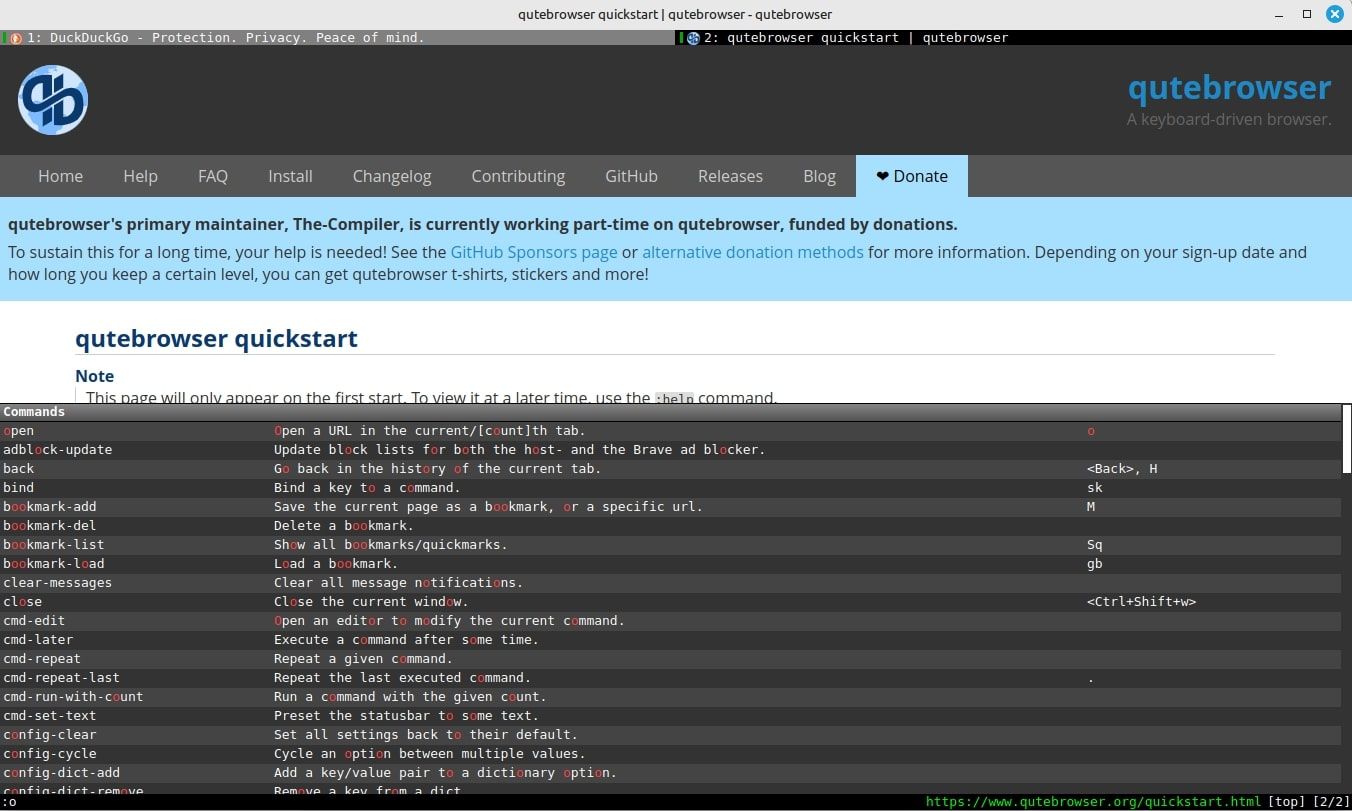Open the Releases page

click(730, 176)
